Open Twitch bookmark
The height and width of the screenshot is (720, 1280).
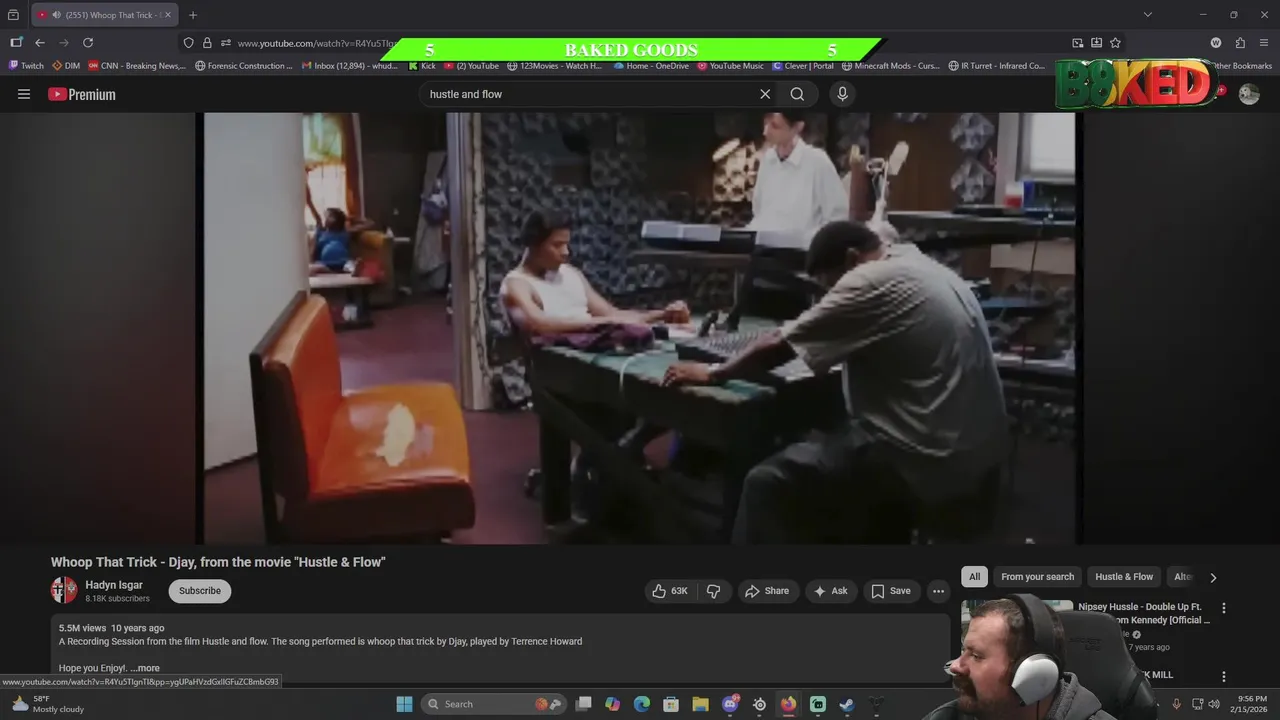(27, 66)
